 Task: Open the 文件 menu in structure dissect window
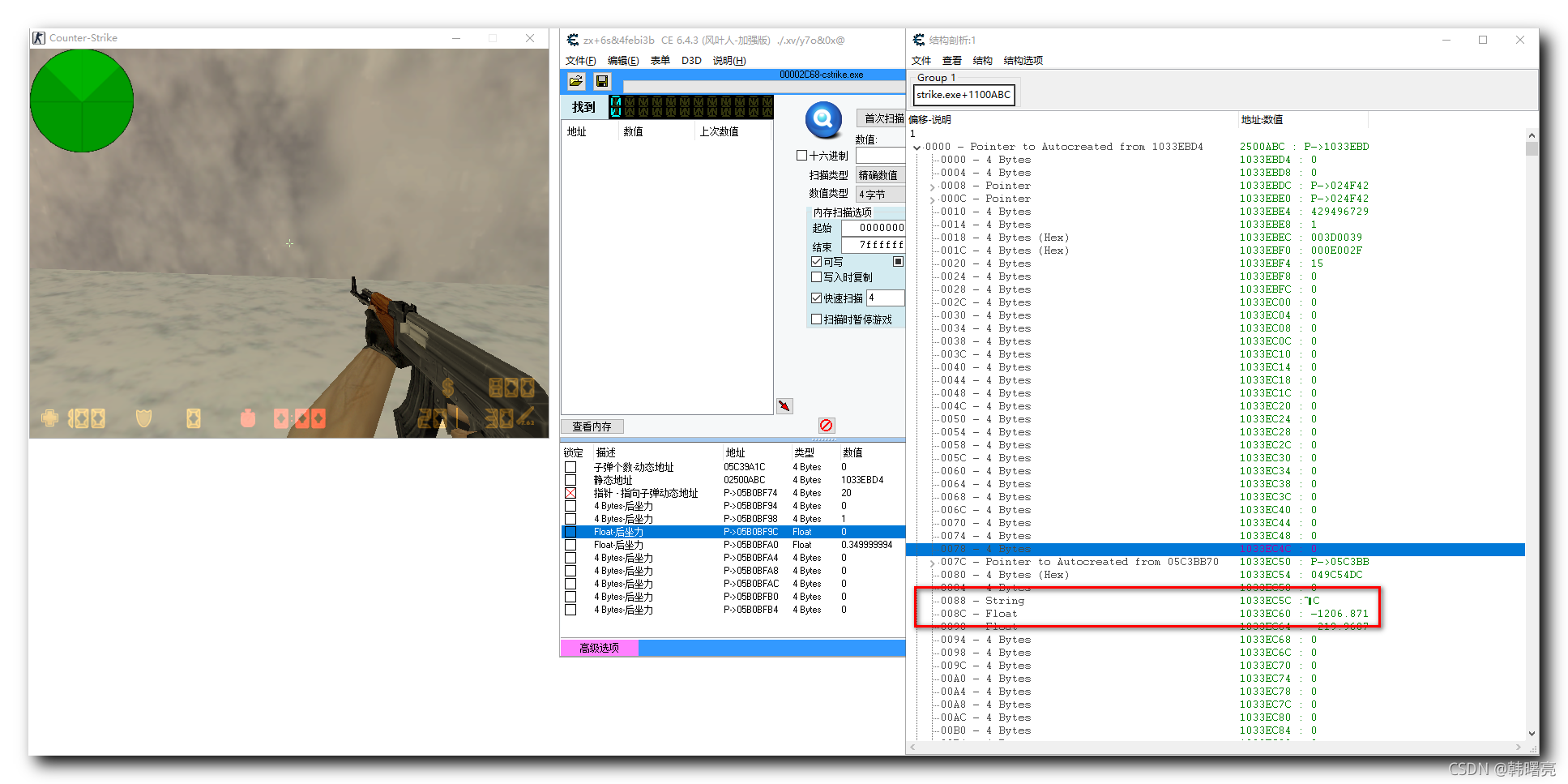(921, 61)
